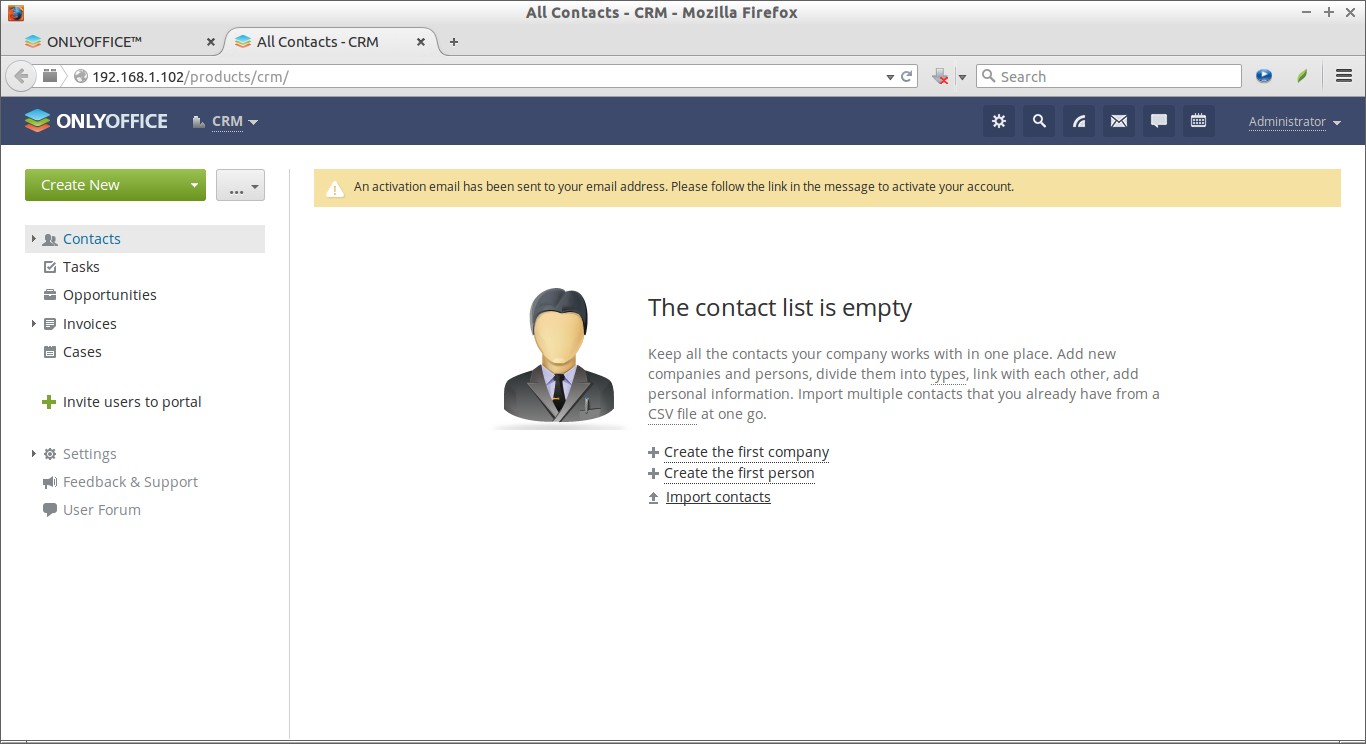Click Invite users to portal link
This screenshot has width=1366, height=744.
pos(132,402)
